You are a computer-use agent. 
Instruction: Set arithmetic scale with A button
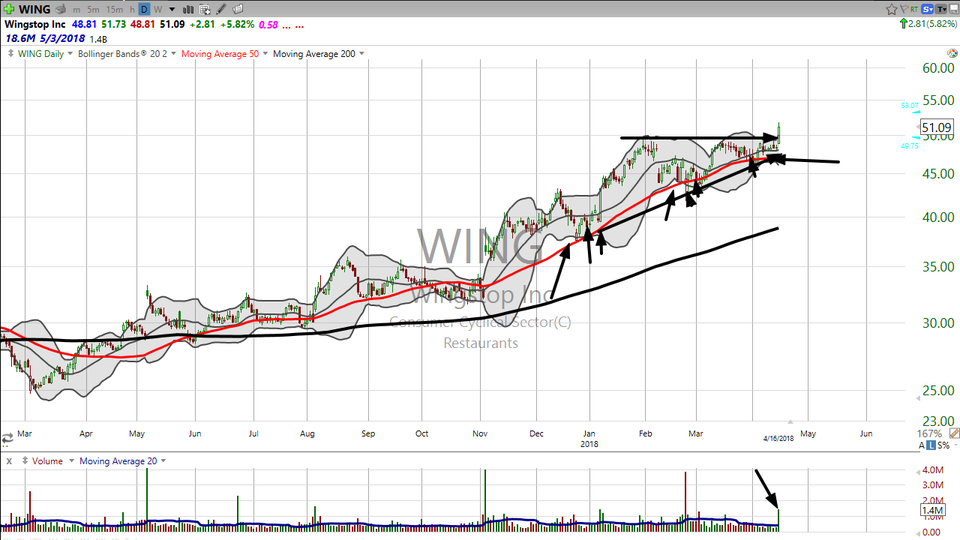pyautogui.click(x=921, y=446)
